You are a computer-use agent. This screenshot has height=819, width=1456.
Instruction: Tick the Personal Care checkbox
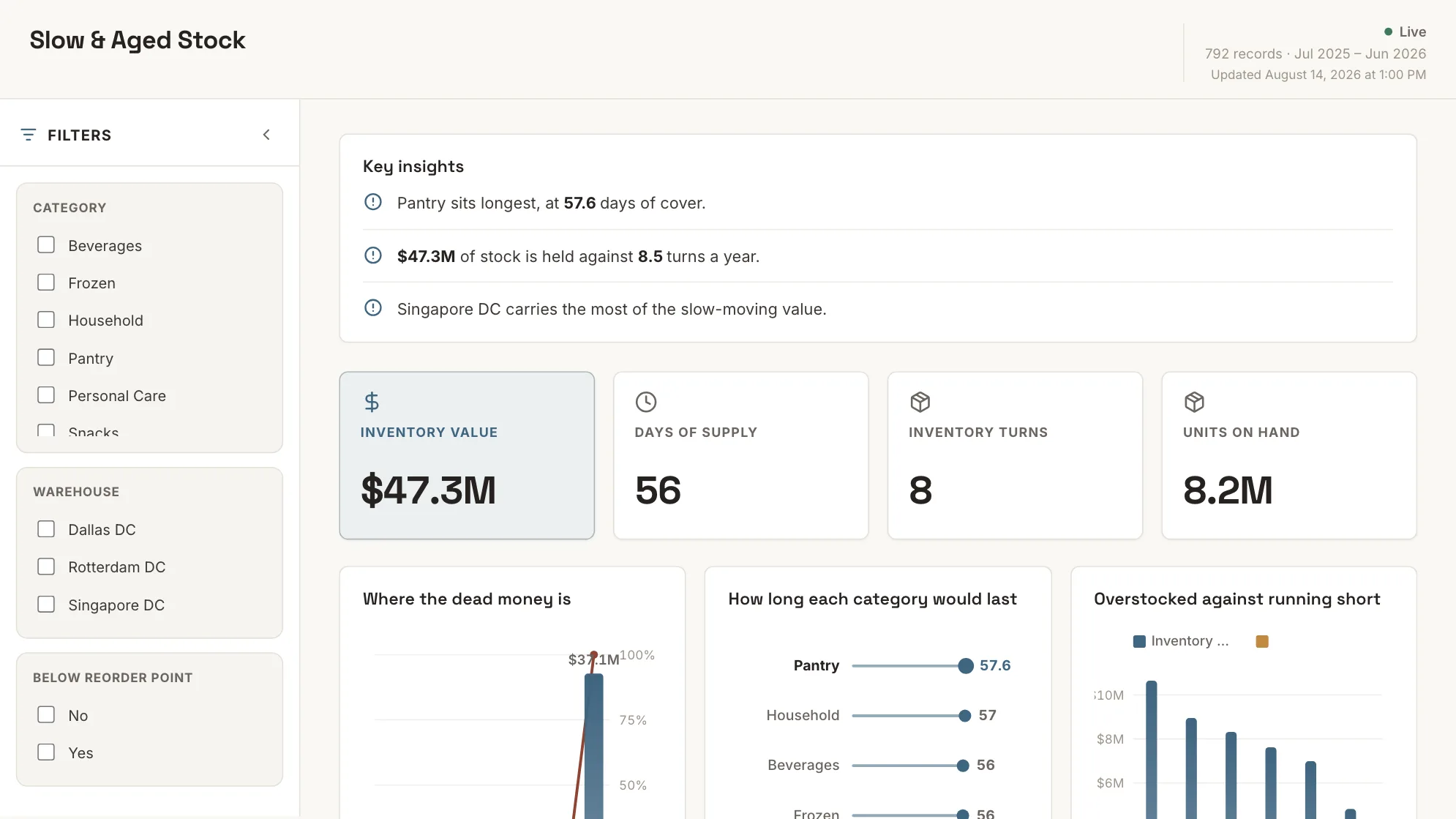46,395
